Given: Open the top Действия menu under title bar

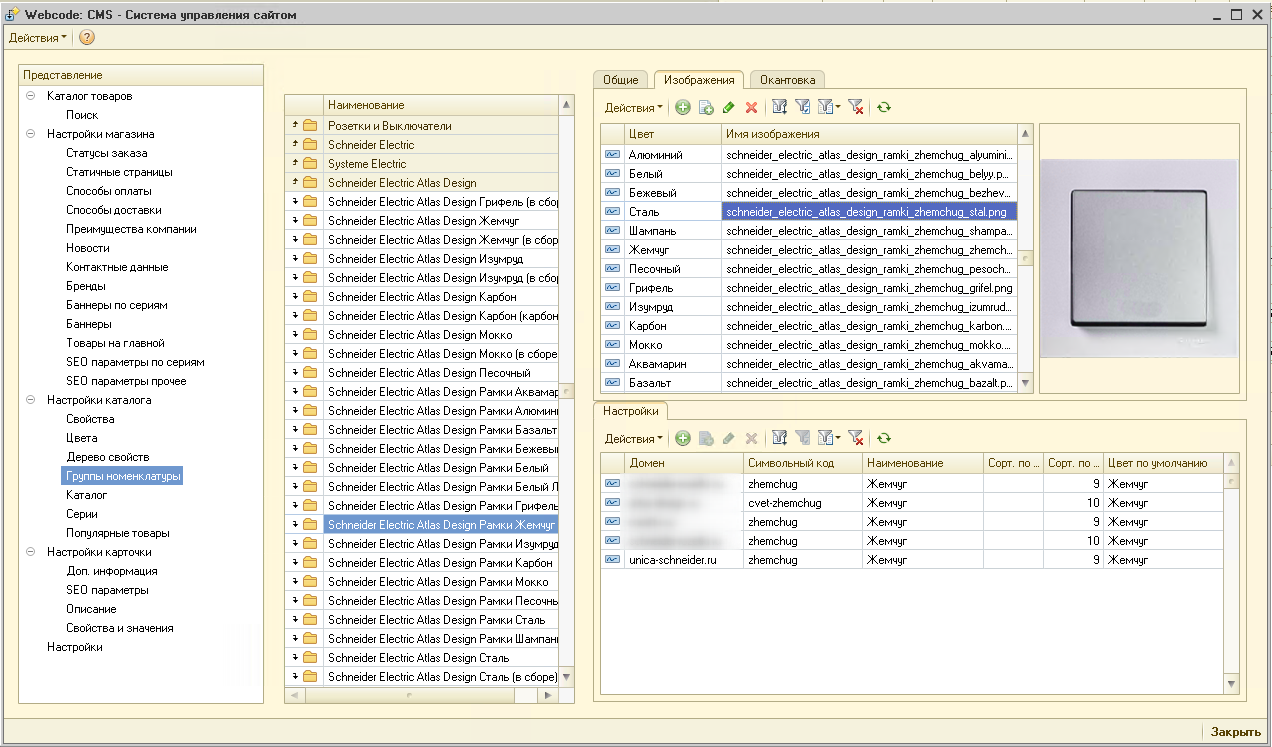Looking at the screenshot, I should coord(38,37).
